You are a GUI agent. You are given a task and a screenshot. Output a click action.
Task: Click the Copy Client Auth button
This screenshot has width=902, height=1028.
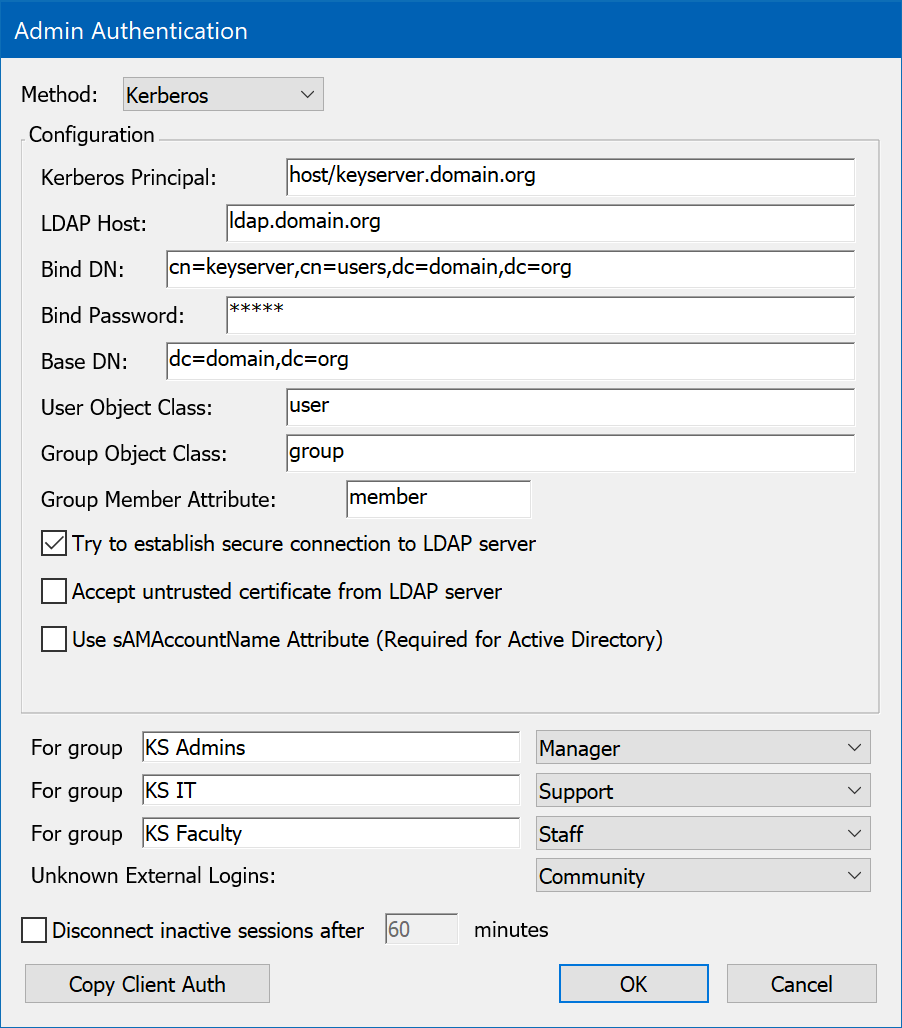[x=147, y=984]
